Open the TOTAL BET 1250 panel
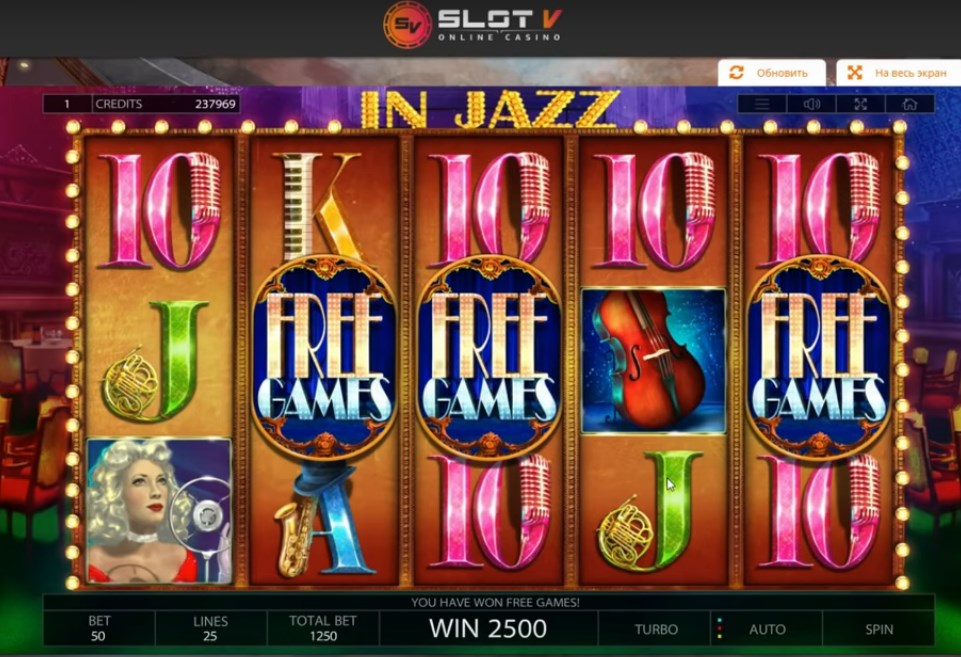This screenshot has width=961, height=657. pyautogui.click(x=323, y=628)
